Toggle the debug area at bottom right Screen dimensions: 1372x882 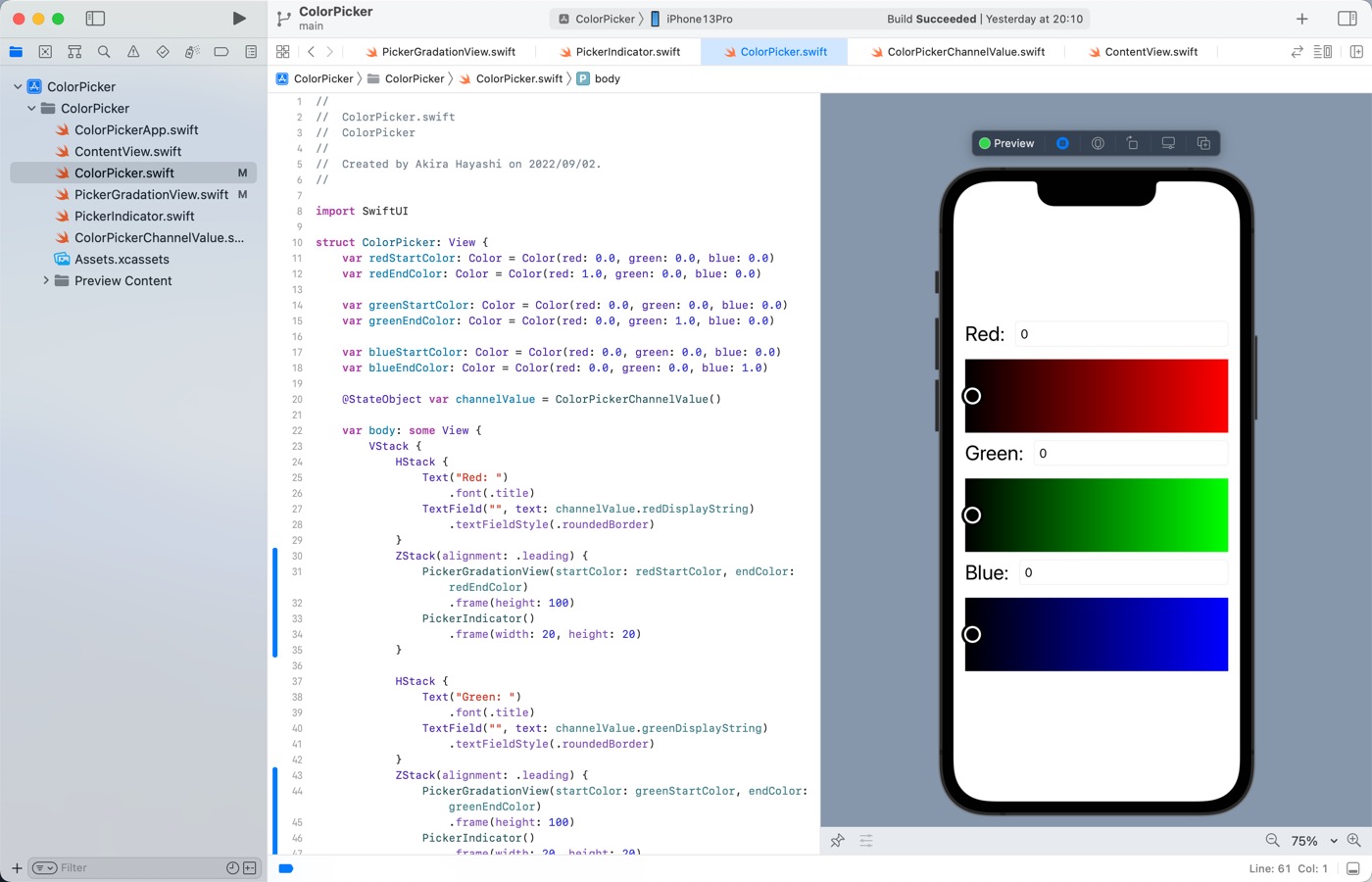tap(1352, 868)
